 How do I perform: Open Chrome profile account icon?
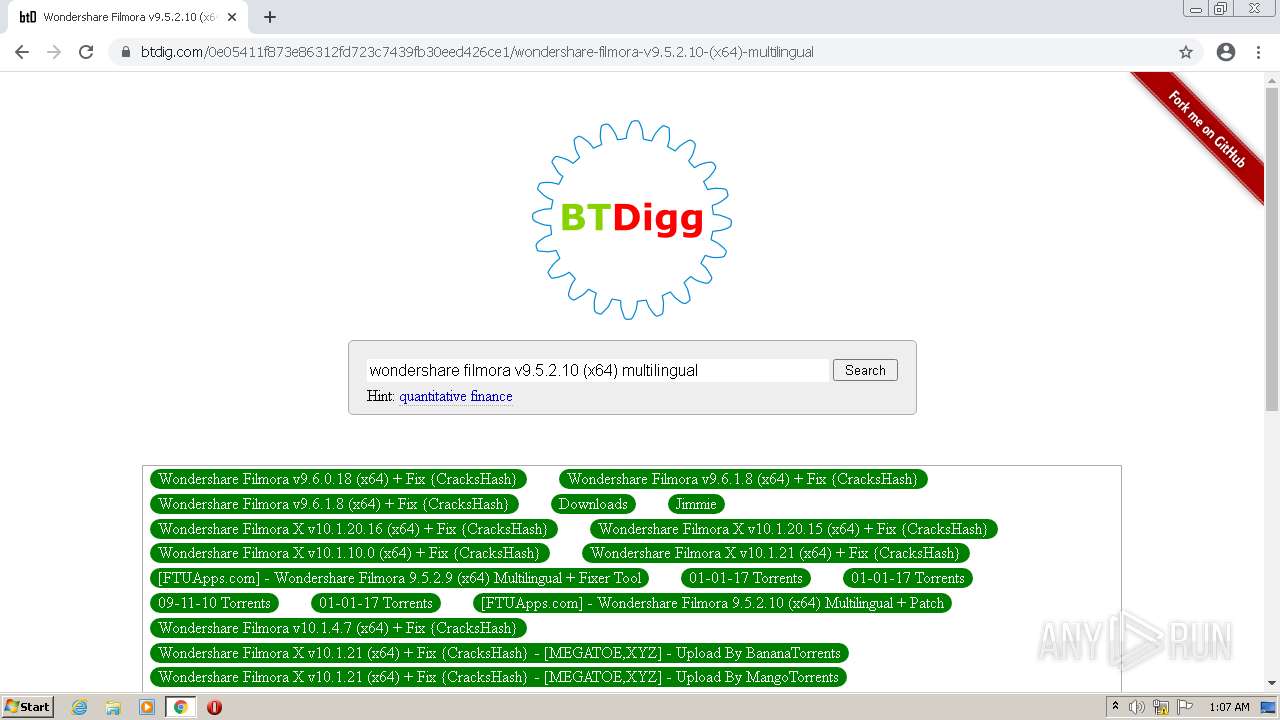1226,52
